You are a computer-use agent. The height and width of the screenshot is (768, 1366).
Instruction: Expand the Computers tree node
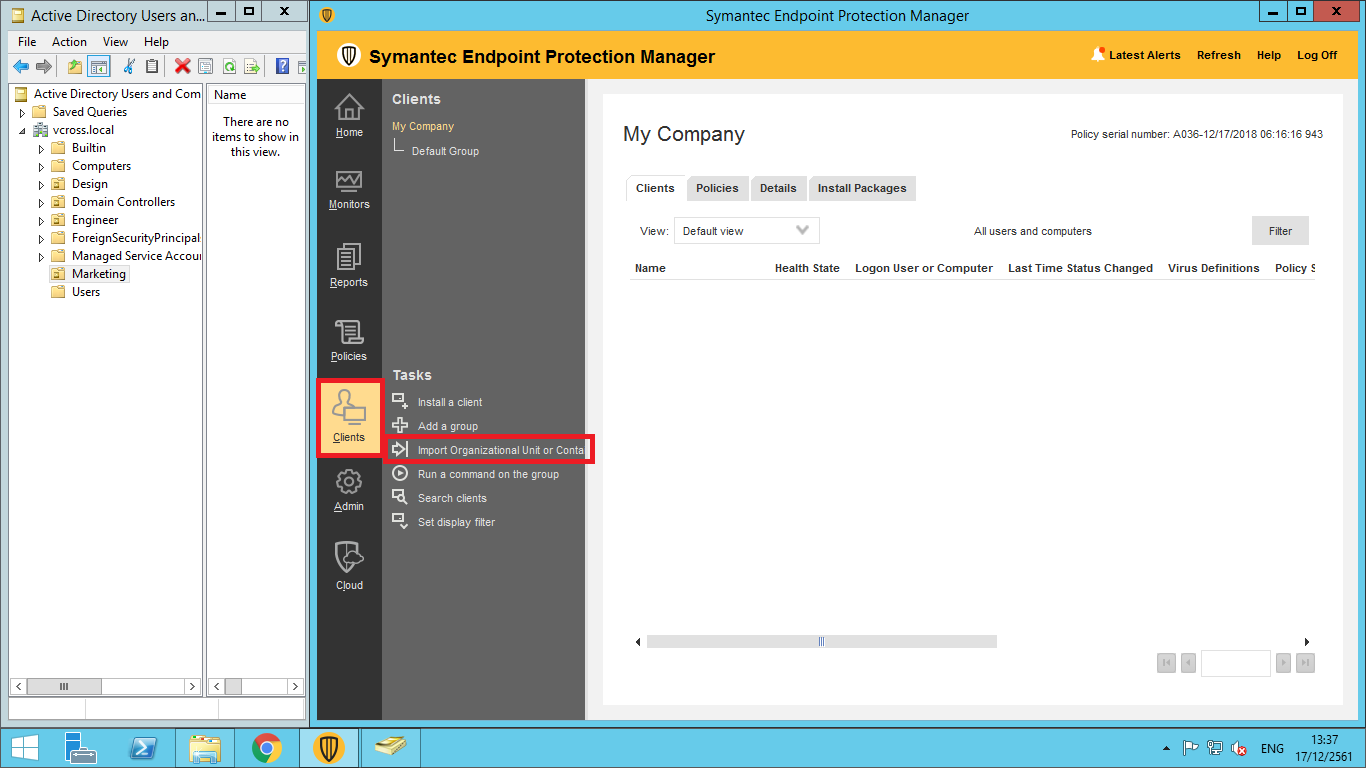tap(42, 167)
